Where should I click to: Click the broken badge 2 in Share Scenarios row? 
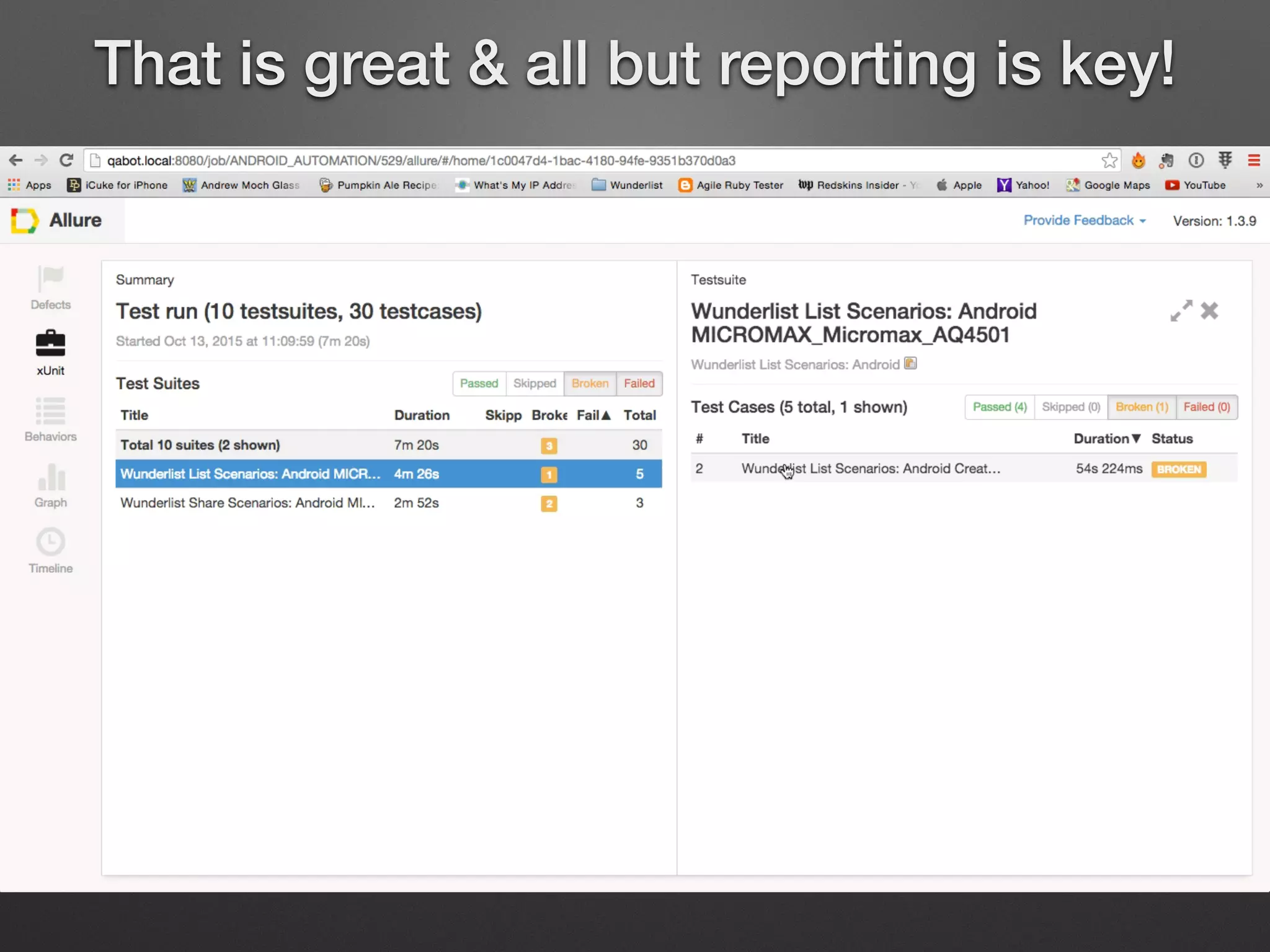tap(549, 503)
